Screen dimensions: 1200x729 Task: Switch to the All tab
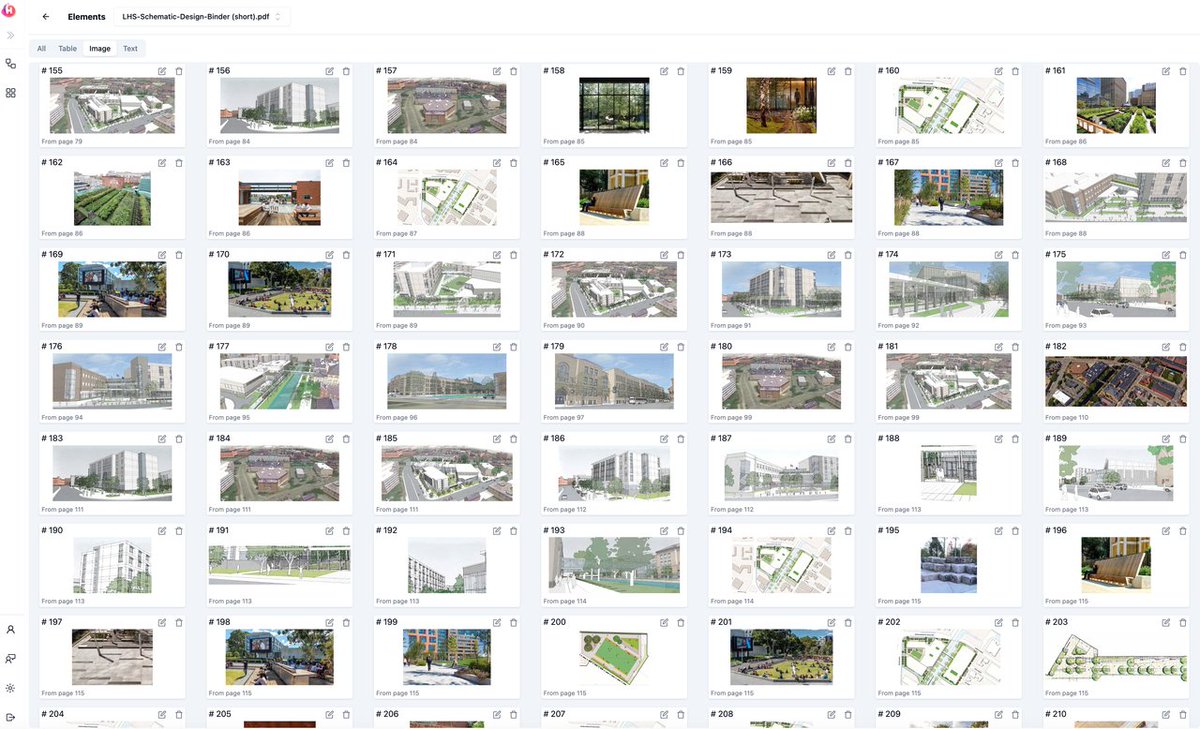pos(41,48)
